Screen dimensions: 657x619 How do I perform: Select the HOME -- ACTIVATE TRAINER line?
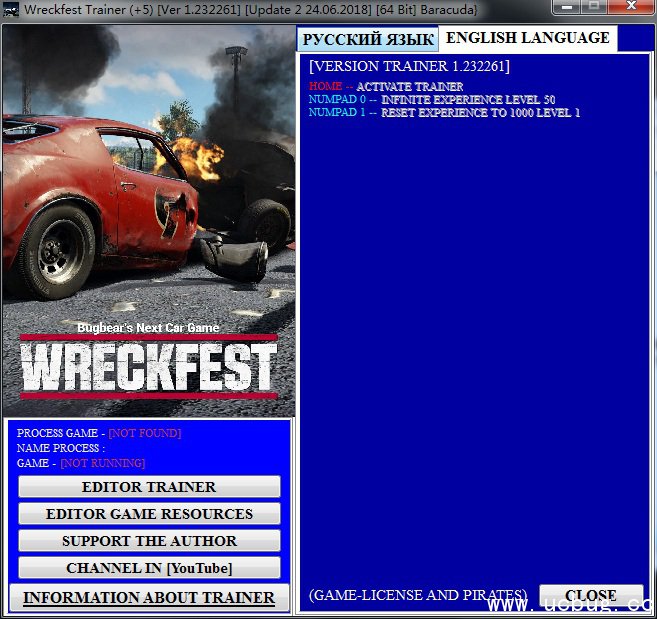(x=386, y=87)
